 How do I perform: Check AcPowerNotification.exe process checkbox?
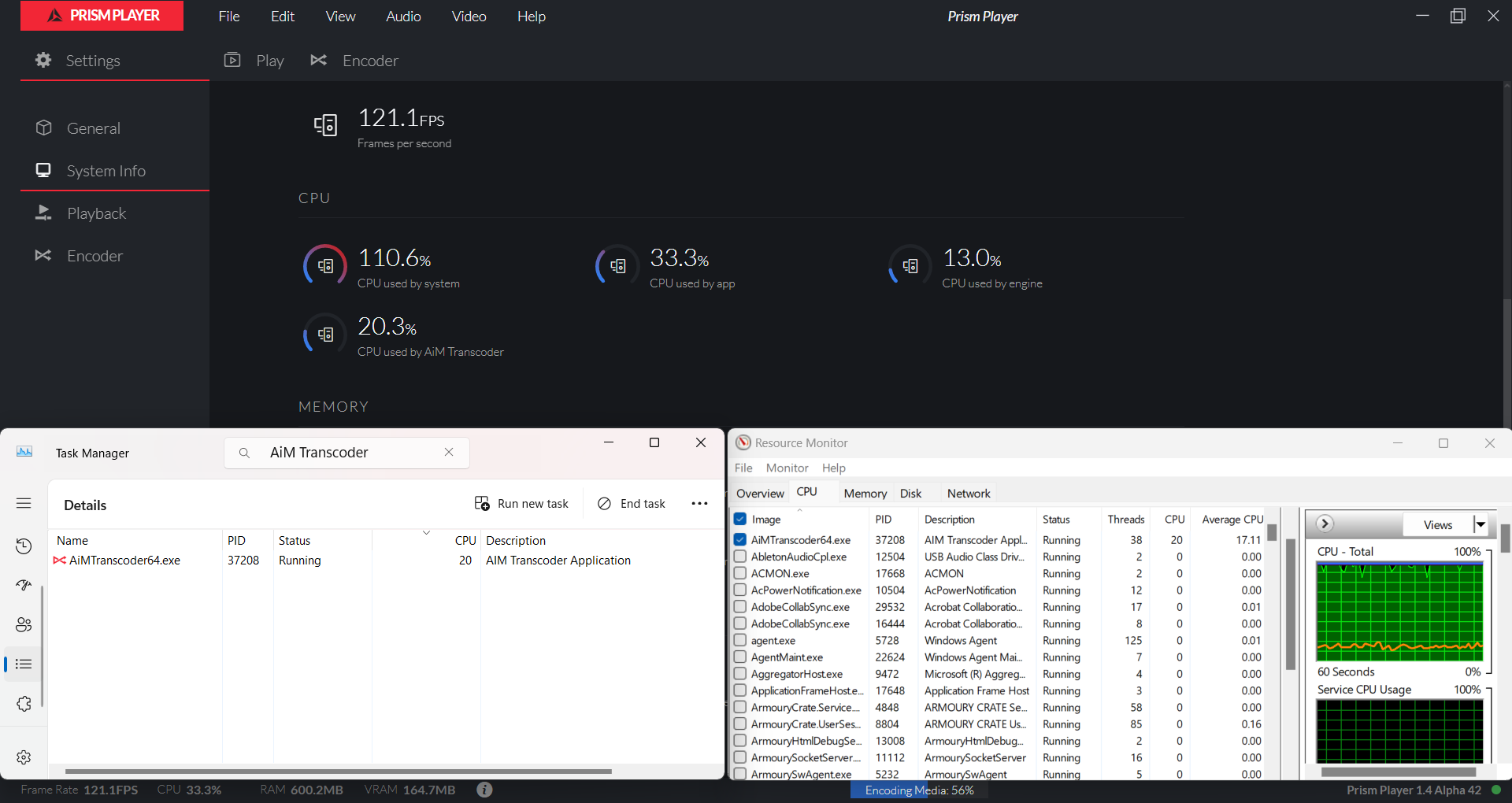[x=740, y=590]
